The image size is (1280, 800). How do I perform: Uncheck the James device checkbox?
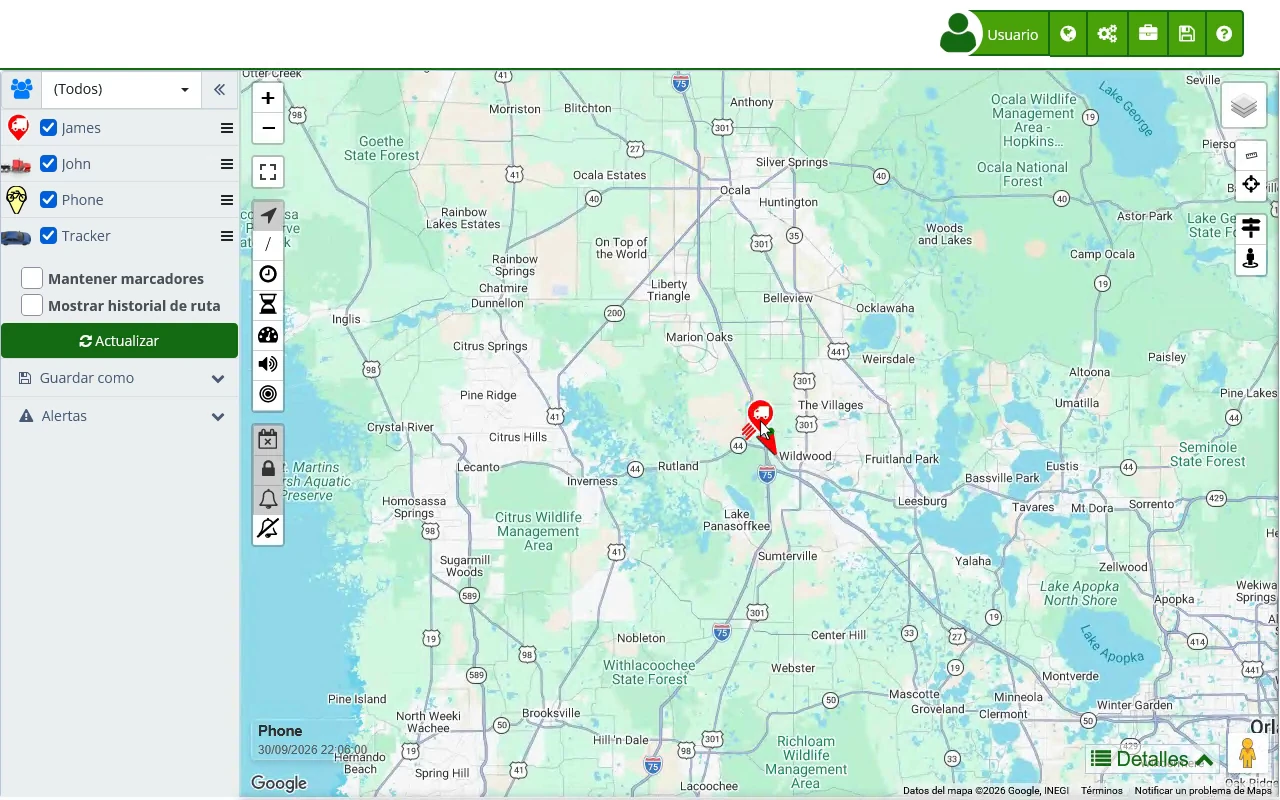48,128
